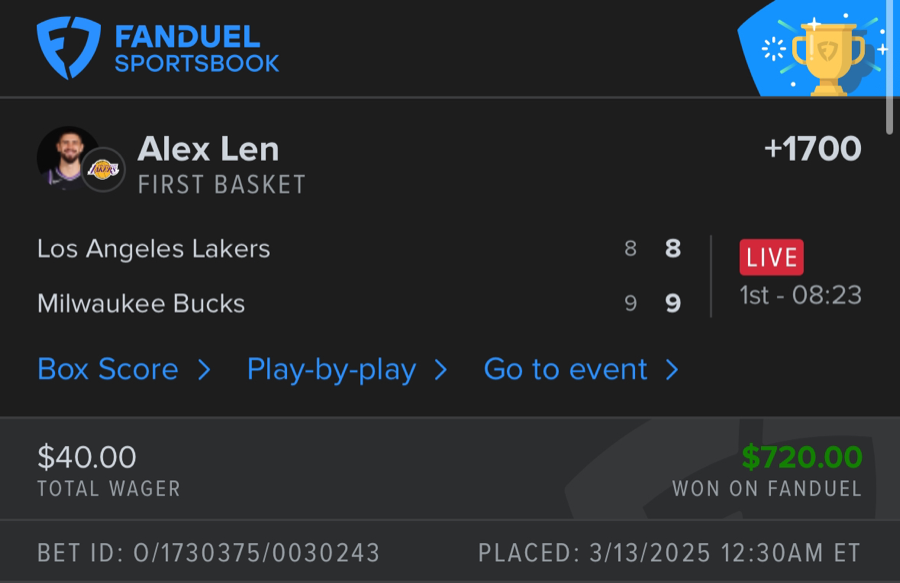This screenshot has width=900, height=583.
Task: Click the 1st quarter game clock
Action: coord(800,296)
